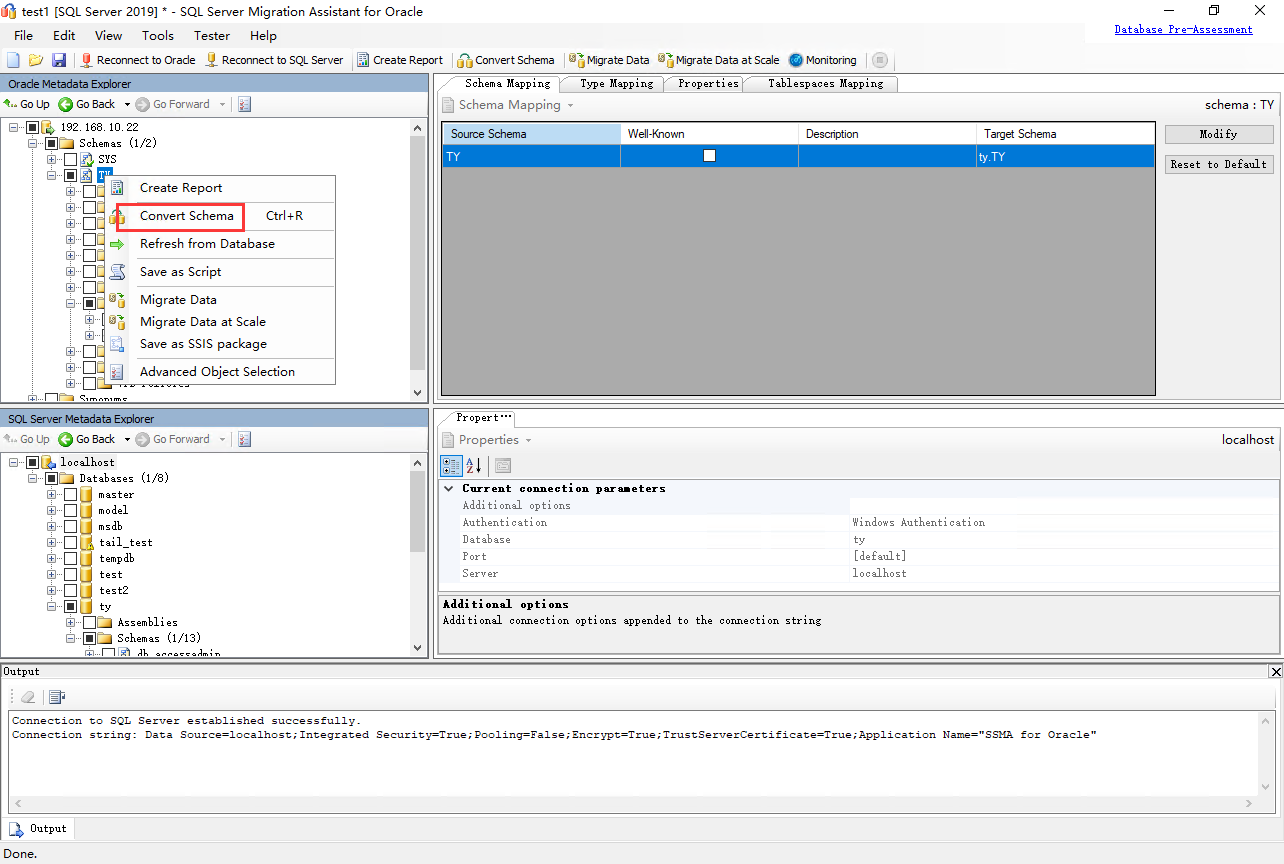
Task: Toggle the Well-Known checkbox for TY schema
Action: point(710,156)
